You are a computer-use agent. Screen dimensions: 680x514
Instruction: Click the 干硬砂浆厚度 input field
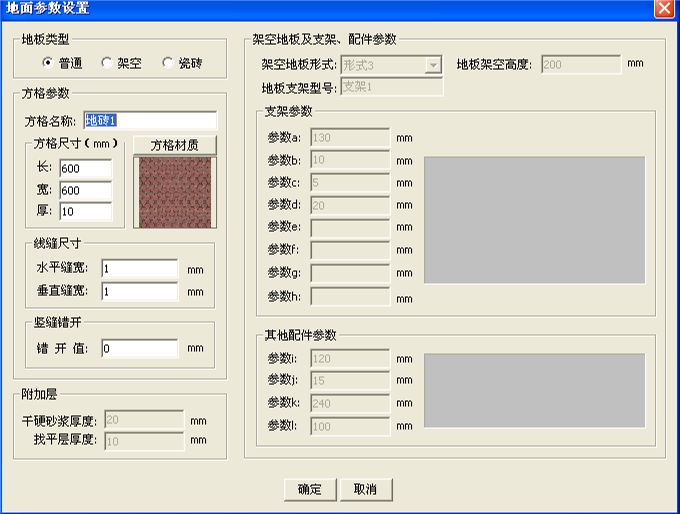[144, 419]
